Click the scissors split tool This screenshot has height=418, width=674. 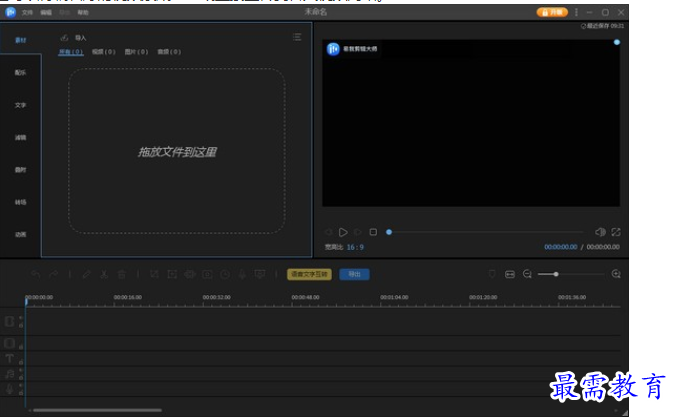coord(104,274)
